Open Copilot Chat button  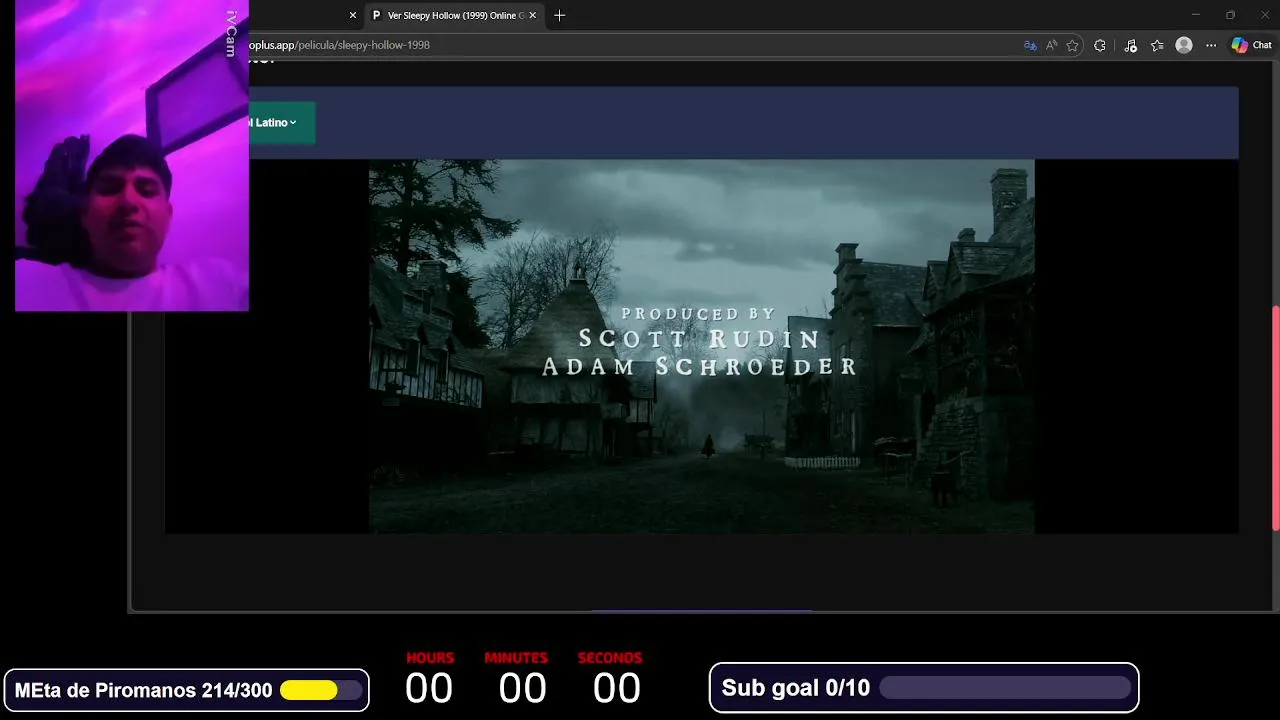pos(1252,45)
